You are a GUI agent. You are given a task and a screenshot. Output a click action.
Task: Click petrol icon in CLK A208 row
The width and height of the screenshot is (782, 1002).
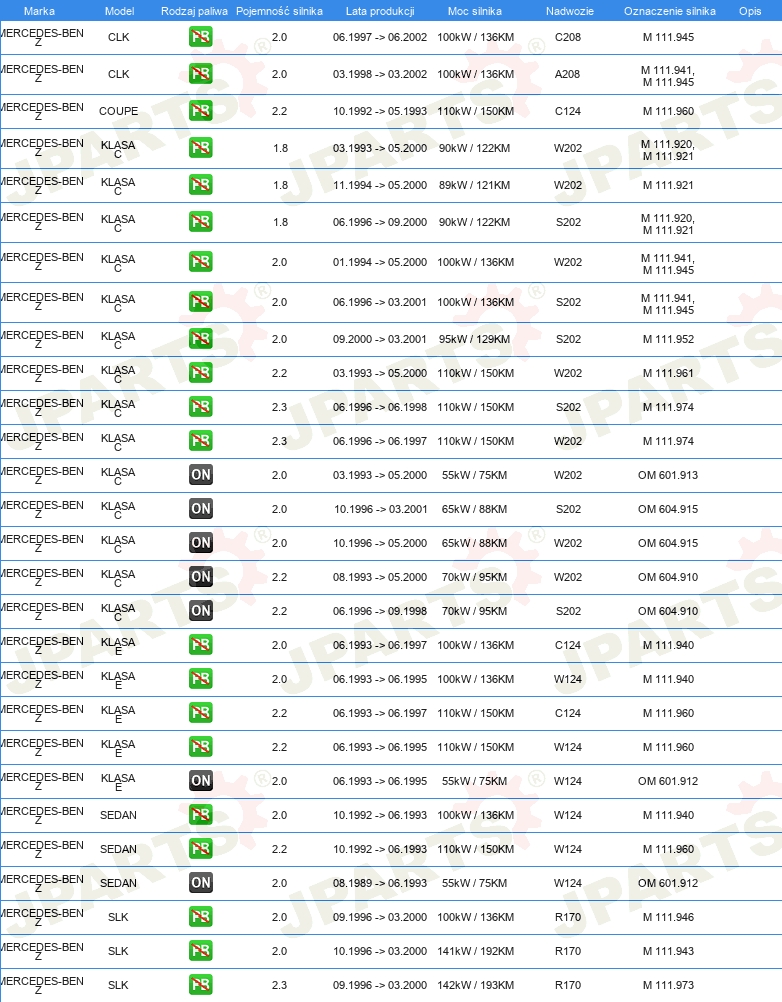(x=201, y=74)
